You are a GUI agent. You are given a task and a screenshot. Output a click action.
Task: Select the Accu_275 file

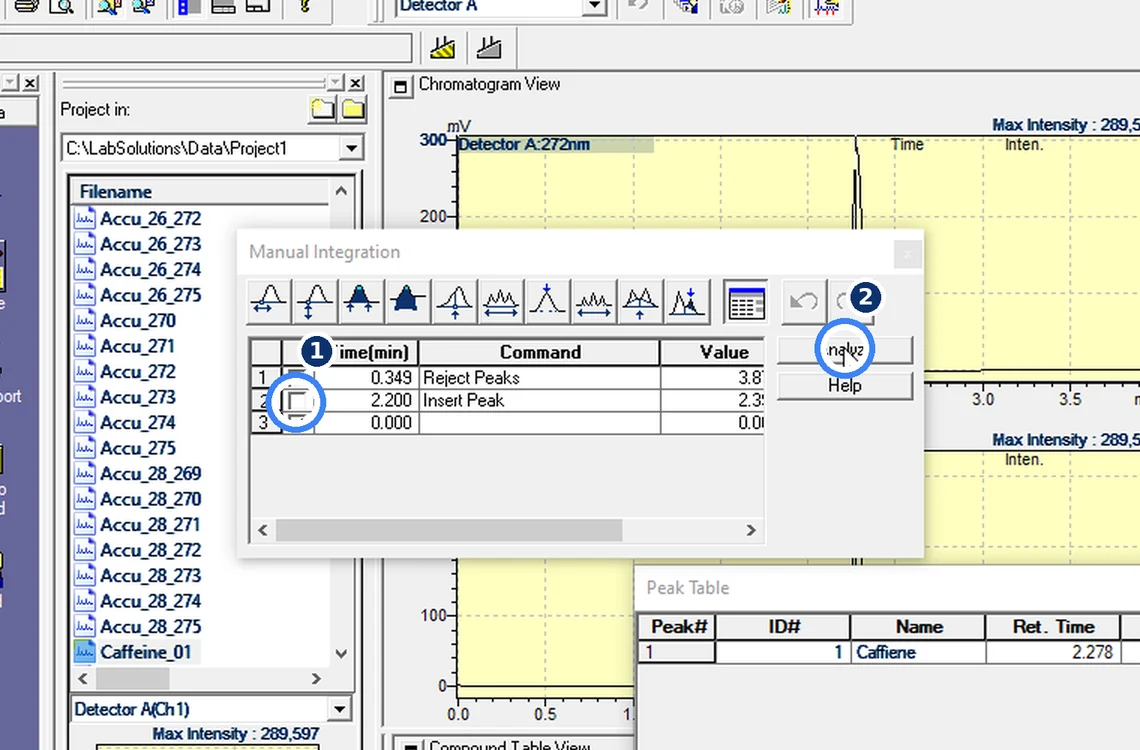pyautogui.click(x=138, y=448)
